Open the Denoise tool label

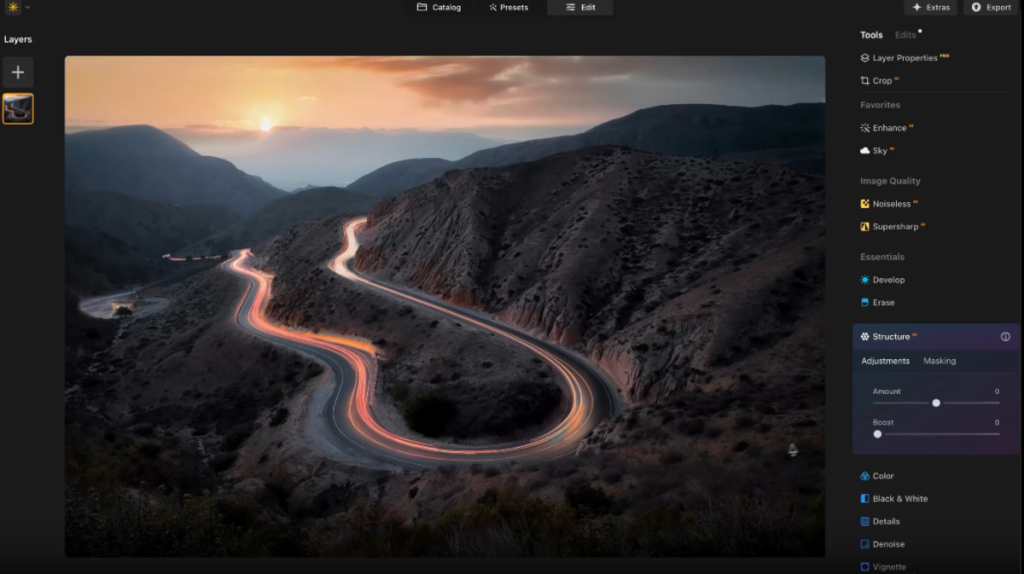888,544
